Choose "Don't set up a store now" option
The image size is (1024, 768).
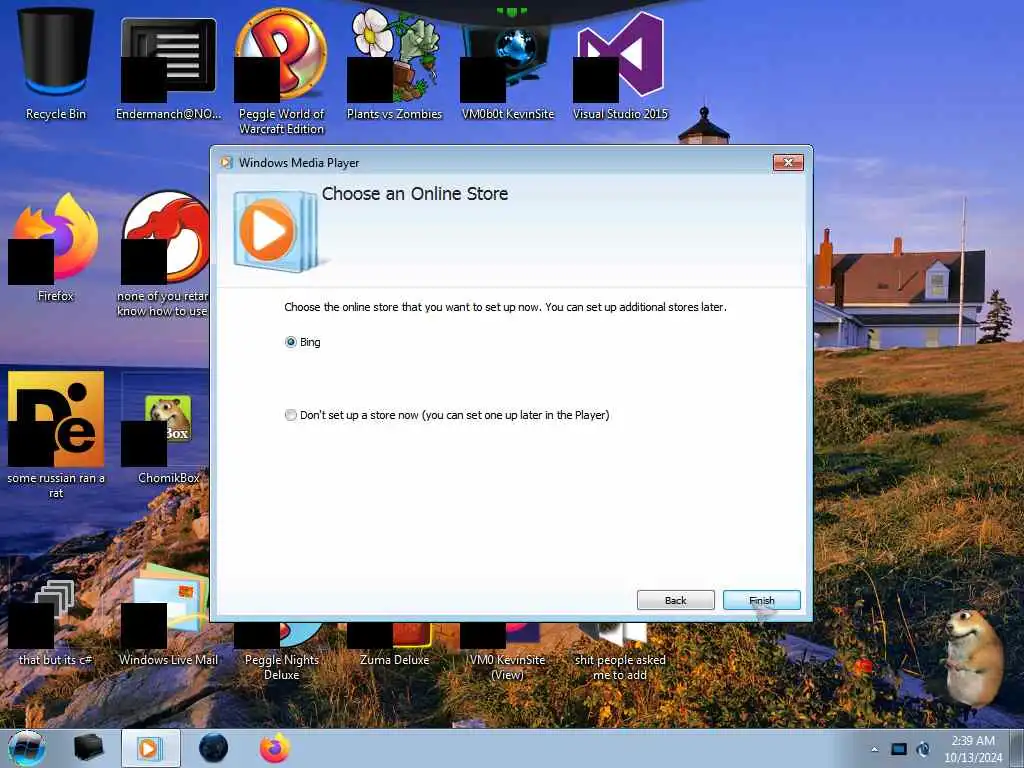[x=291, y=415]
